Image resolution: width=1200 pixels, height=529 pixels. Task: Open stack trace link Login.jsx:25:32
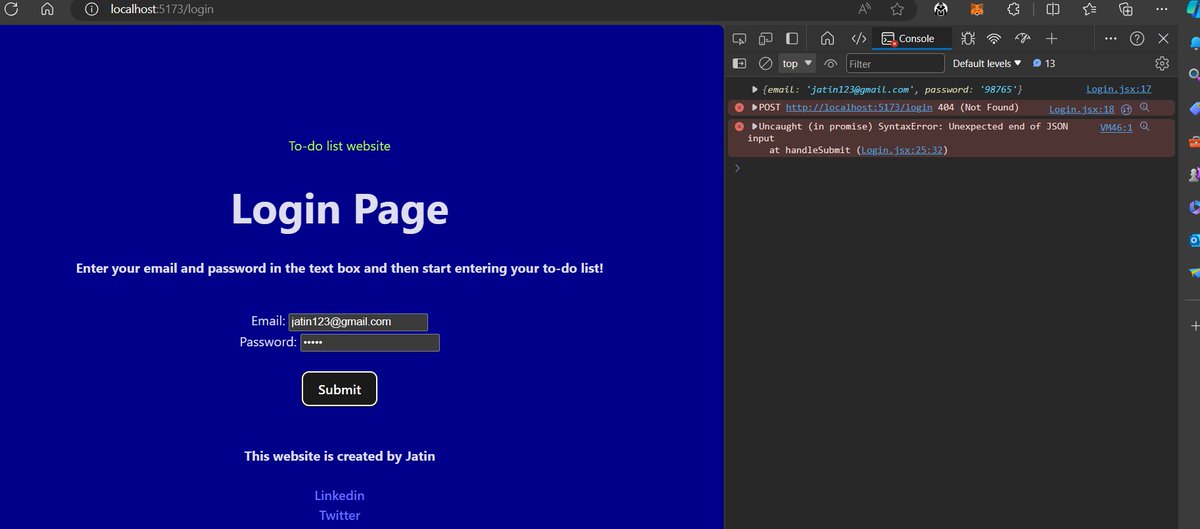(x=903, y=150)
